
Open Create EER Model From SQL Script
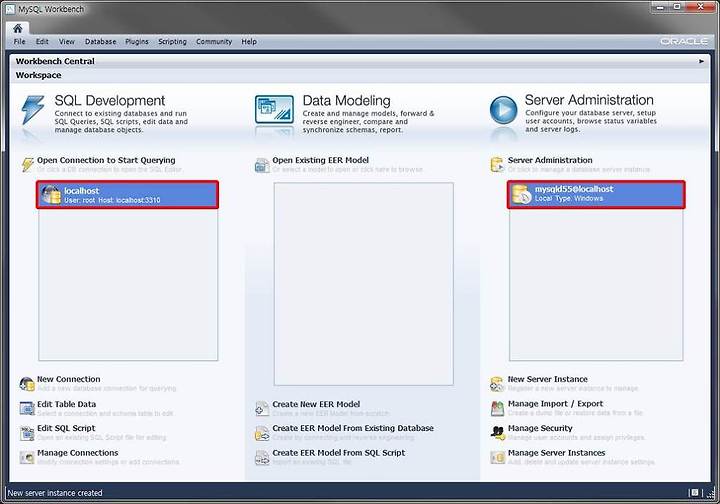coord(339,453)
